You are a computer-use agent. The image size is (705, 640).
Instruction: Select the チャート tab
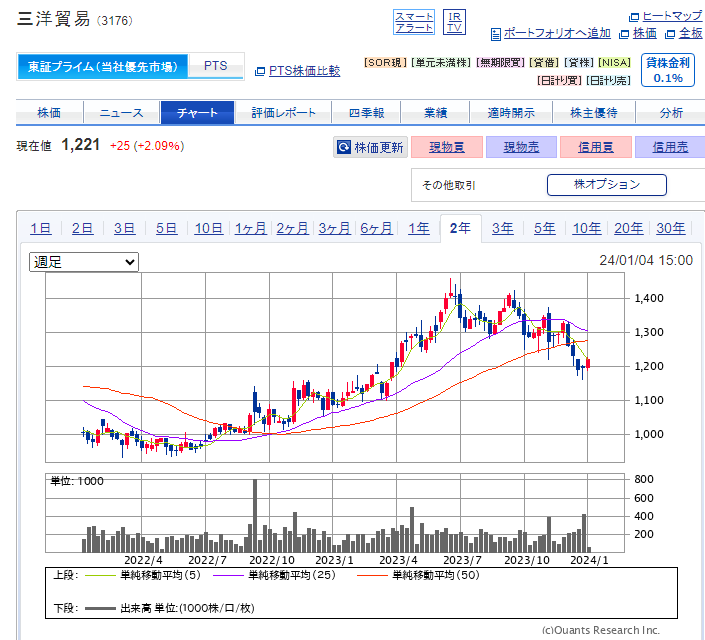click(197, 112)
